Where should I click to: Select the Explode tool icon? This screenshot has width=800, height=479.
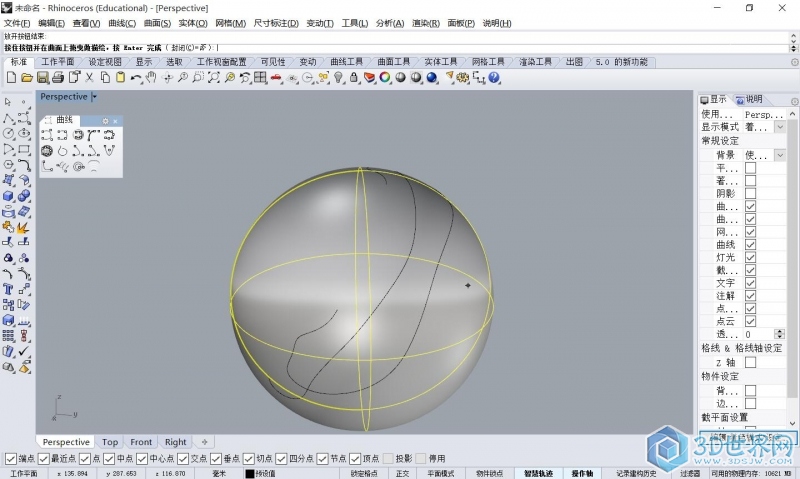click(23, 227)
